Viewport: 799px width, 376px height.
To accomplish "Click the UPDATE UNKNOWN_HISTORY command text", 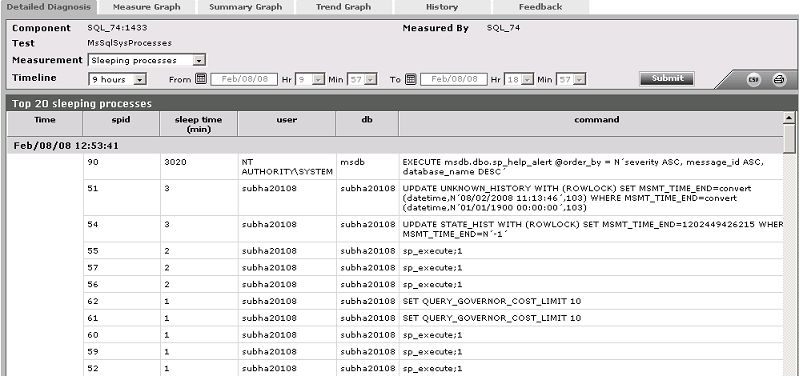I will pyautogui.click(x=577, y=198).
